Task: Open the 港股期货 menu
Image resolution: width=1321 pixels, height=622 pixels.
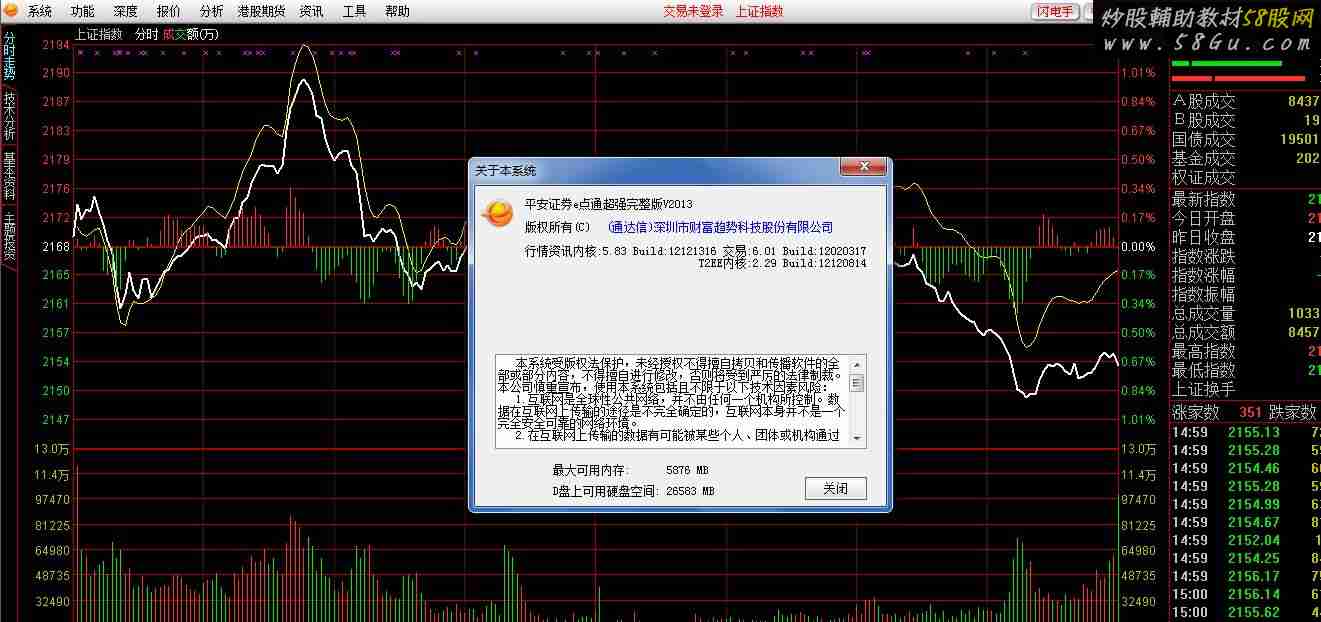Action: [x=261, y=12]
